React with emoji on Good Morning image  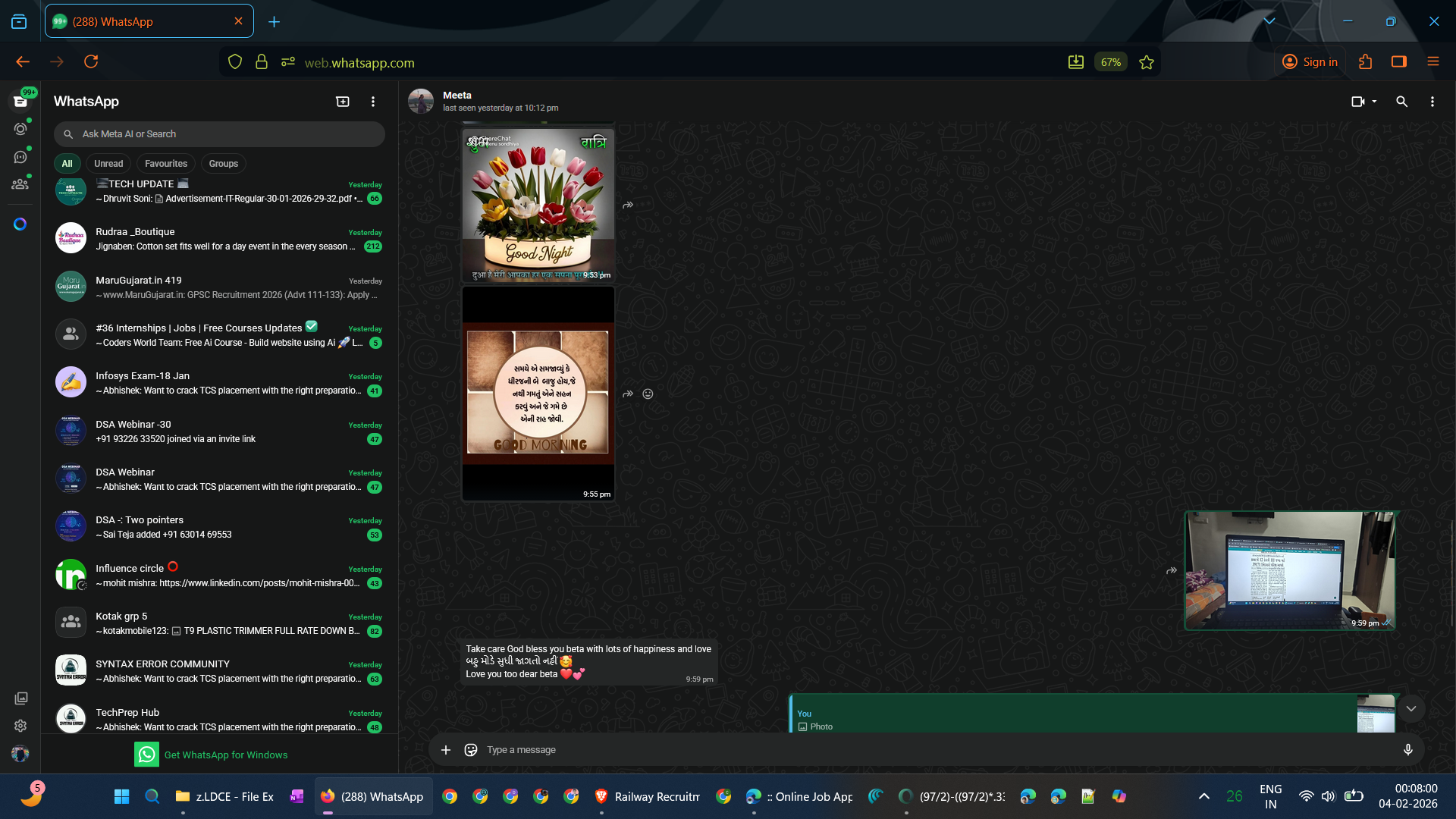648,394
